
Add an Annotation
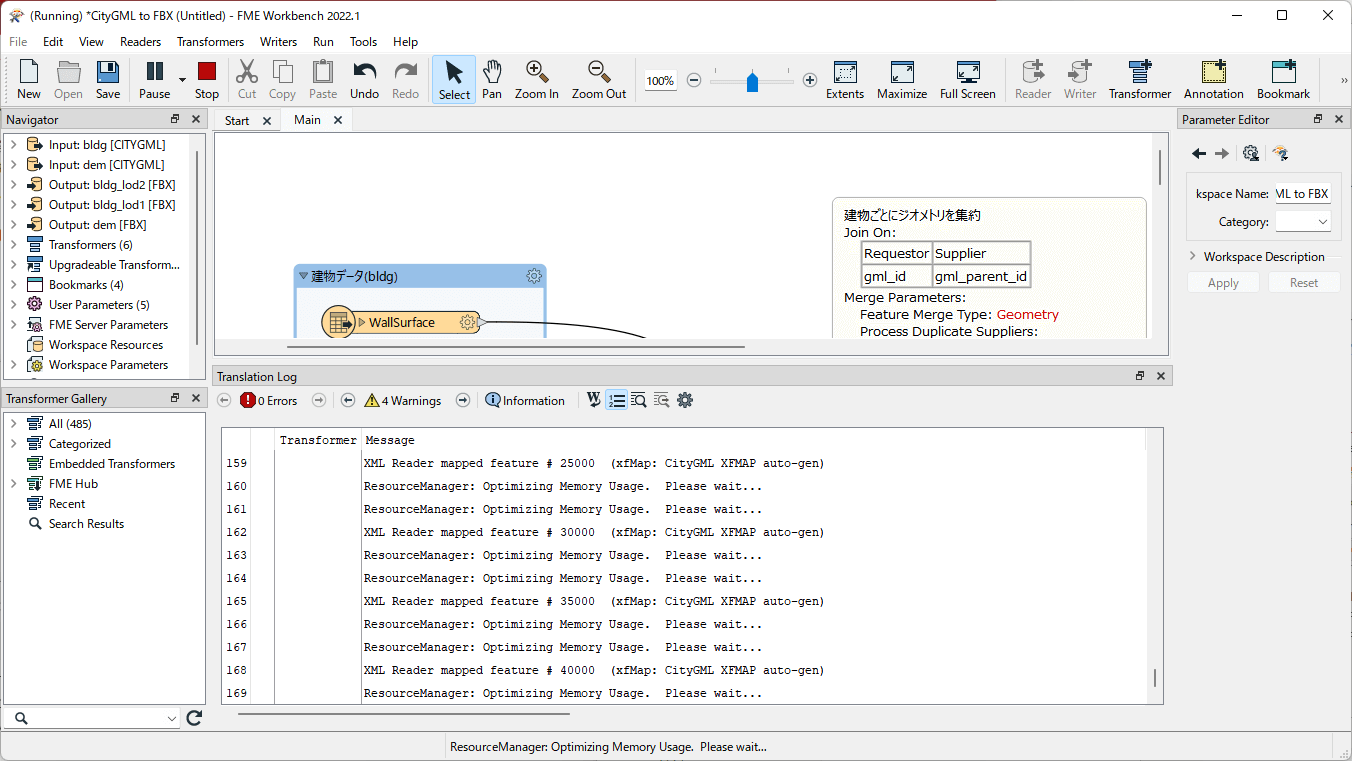point(1214,80)
